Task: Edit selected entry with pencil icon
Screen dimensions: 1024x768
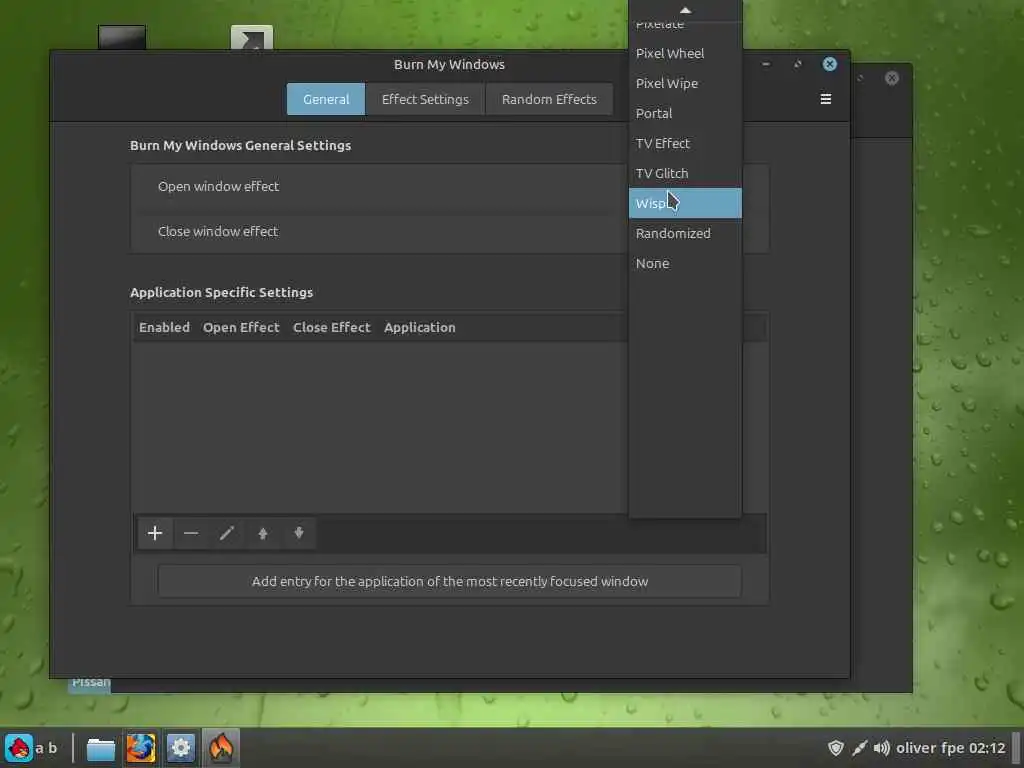Action: [227, 534]
